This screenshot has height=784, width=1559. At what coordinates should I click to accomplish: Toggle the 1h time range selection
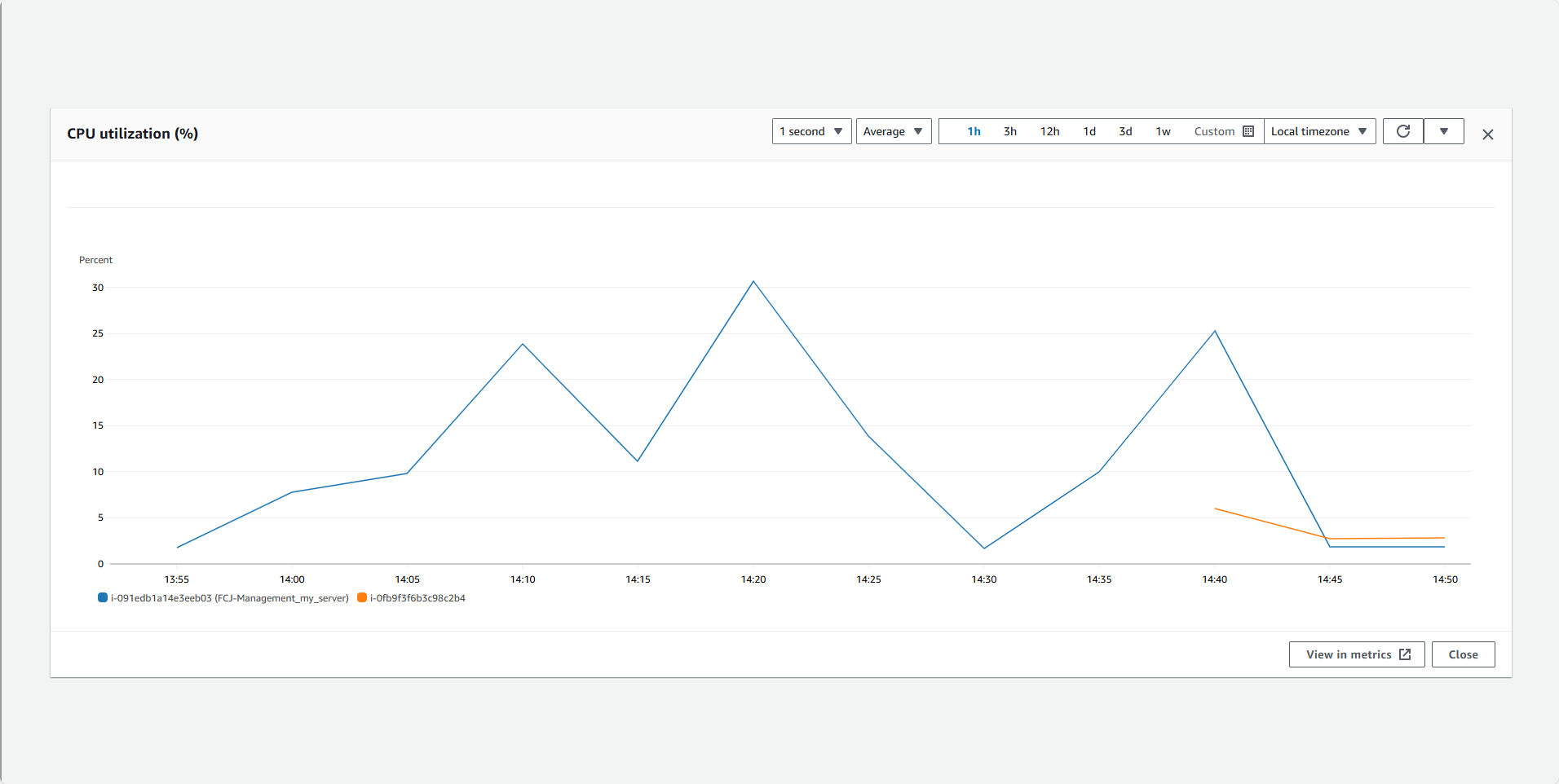point(974,130)
